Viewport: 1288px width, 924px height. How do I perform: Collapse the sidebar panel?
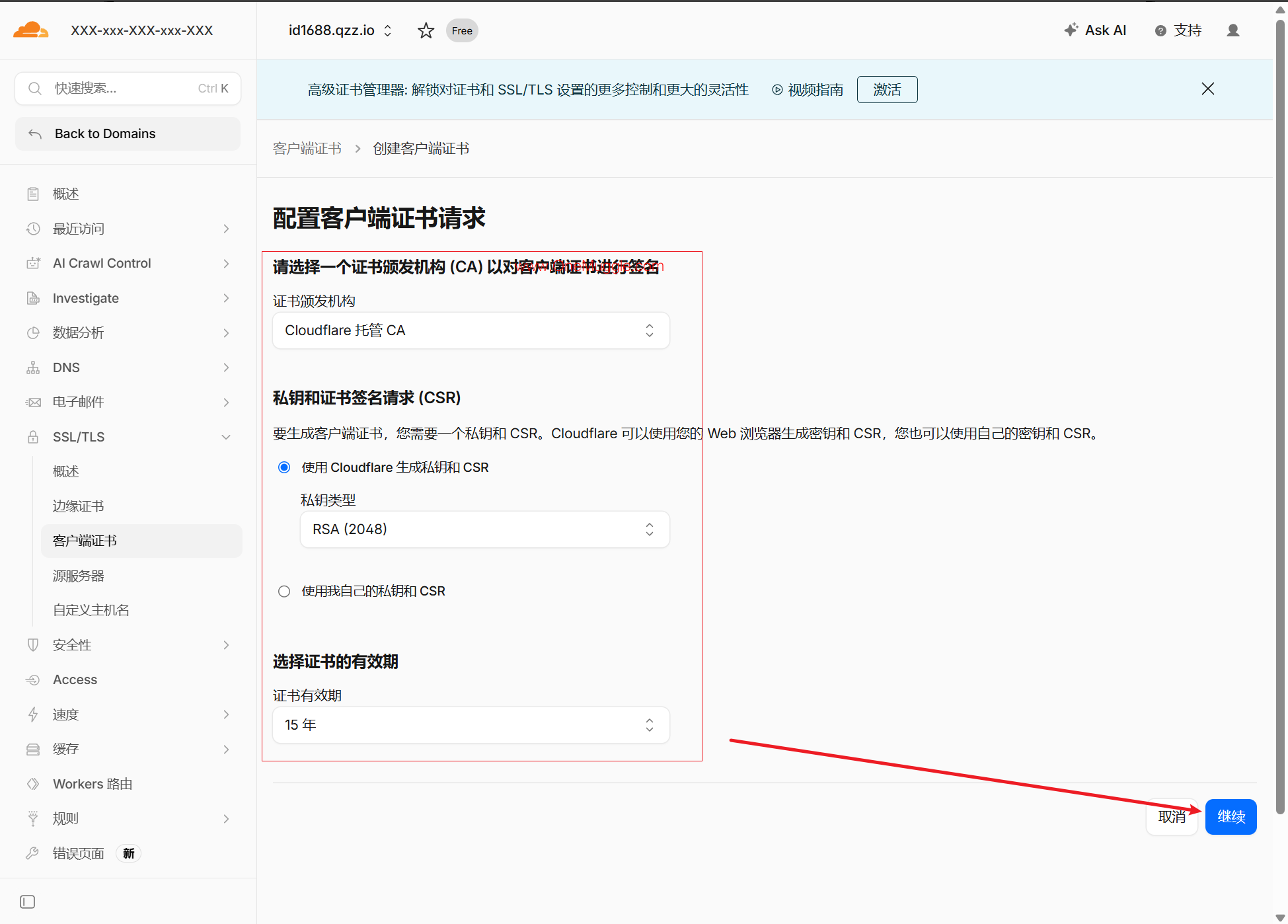pos(27,902)
